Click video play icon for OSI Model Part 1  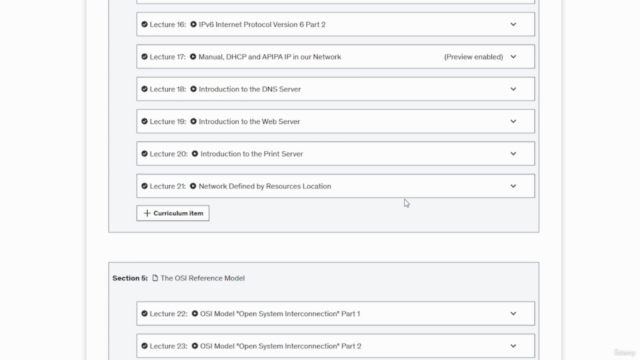pos(195,313)
